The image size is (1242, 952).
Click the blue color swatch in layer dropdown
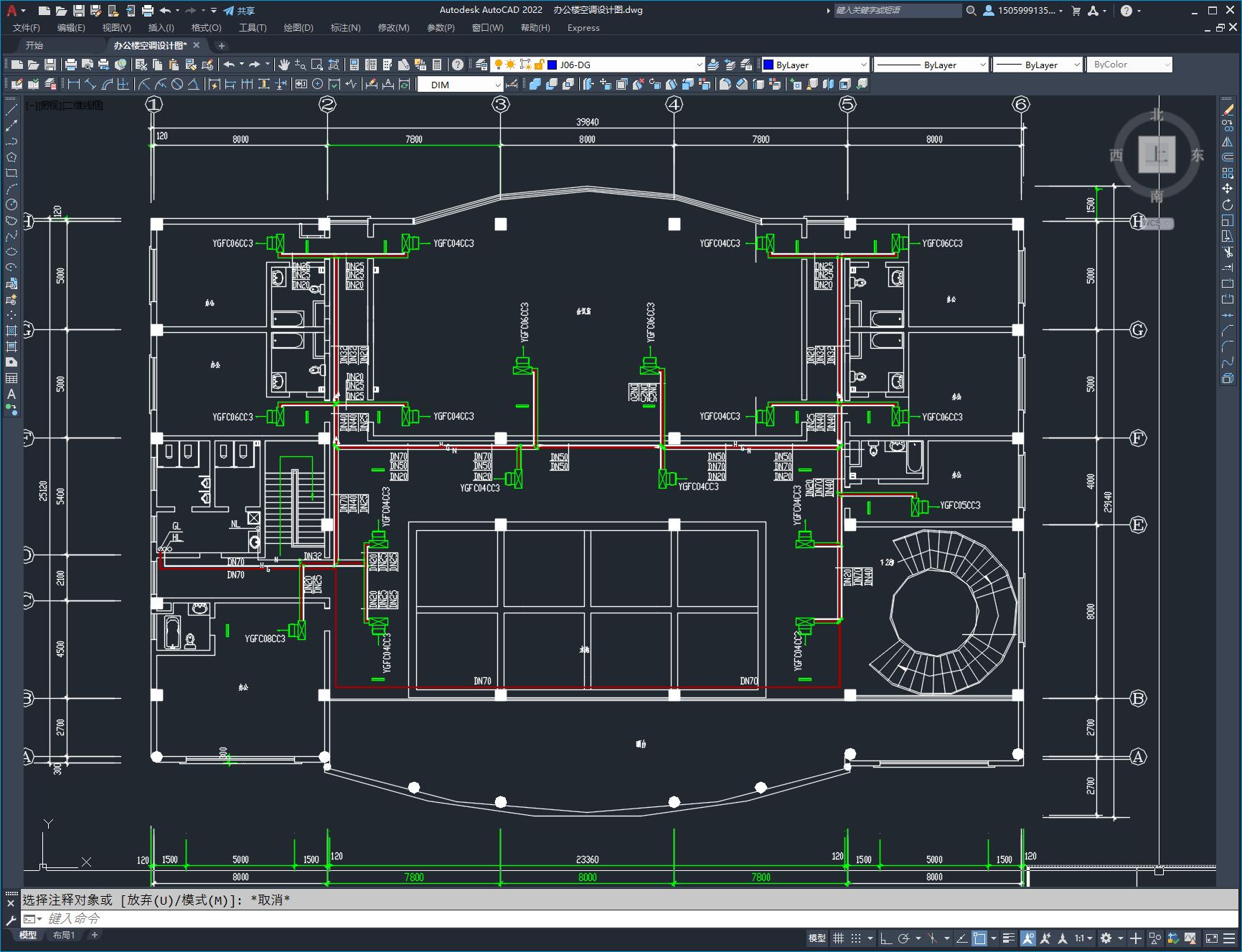tap(552, 65)
